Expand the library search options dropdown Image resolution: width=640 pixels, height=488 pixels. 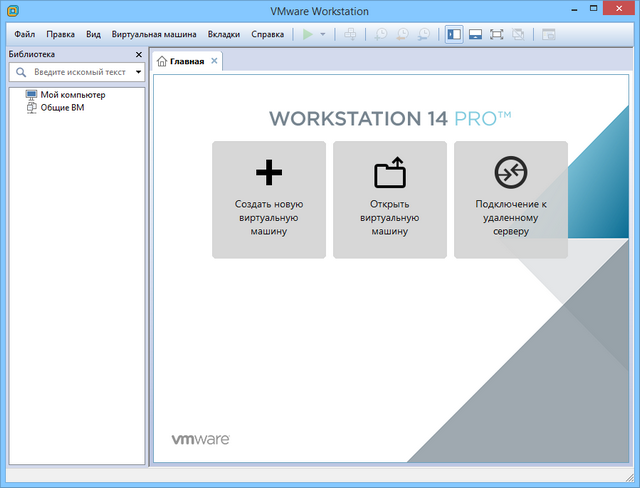(x=139, y=72)
